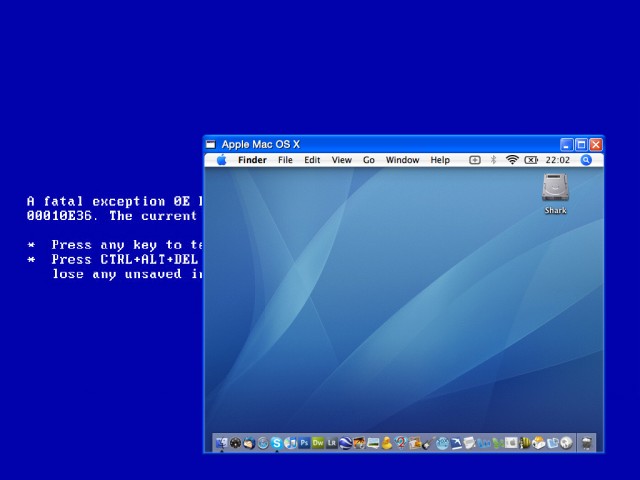Expand the Window menu
Viewport: 640px width, 480px height.
click(x=402, y=160)
